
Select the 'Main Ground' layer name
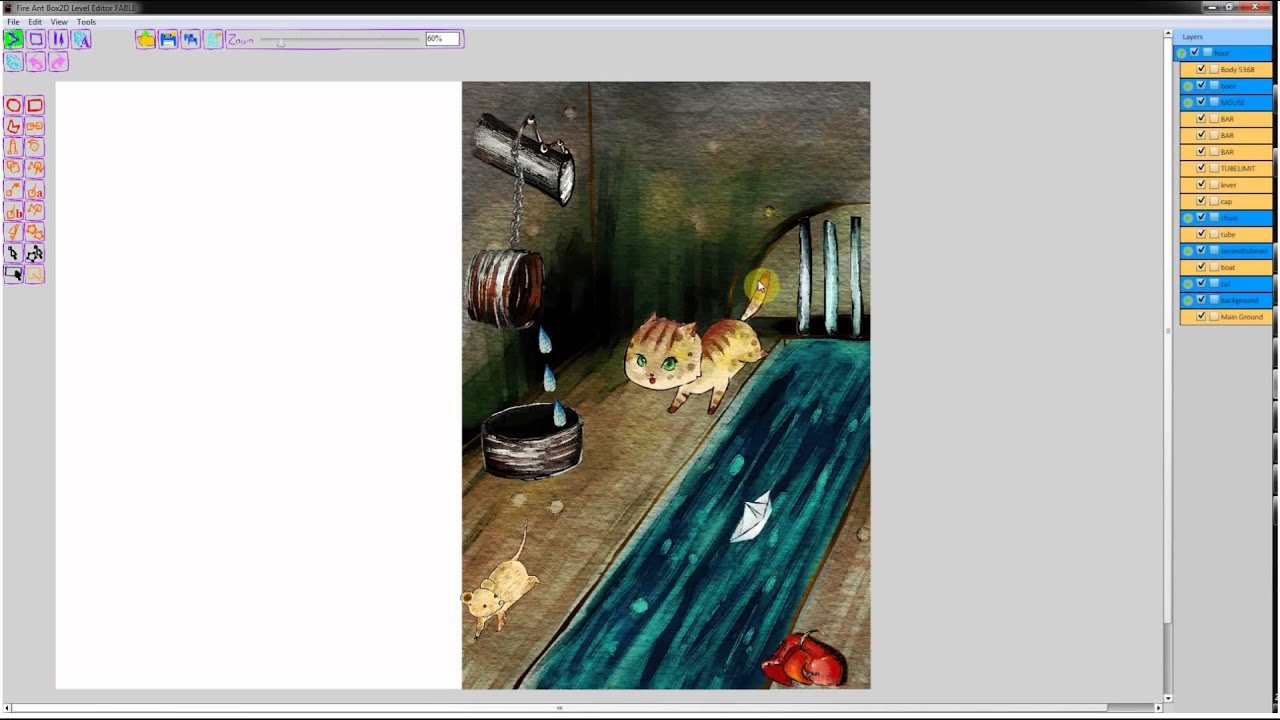1241,316
